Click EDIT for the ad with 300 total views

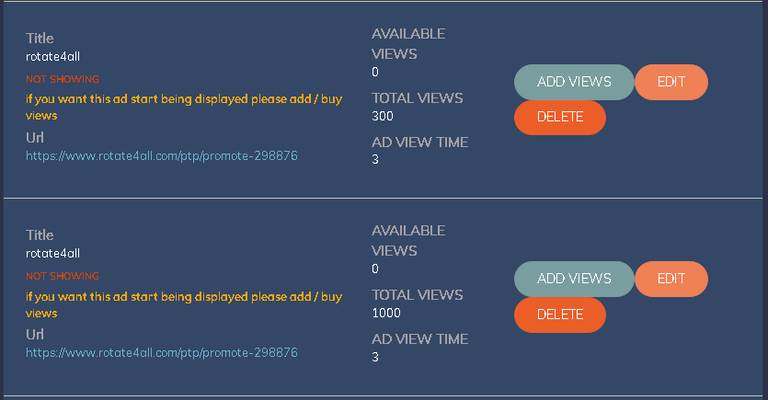(x=671, y=82)
